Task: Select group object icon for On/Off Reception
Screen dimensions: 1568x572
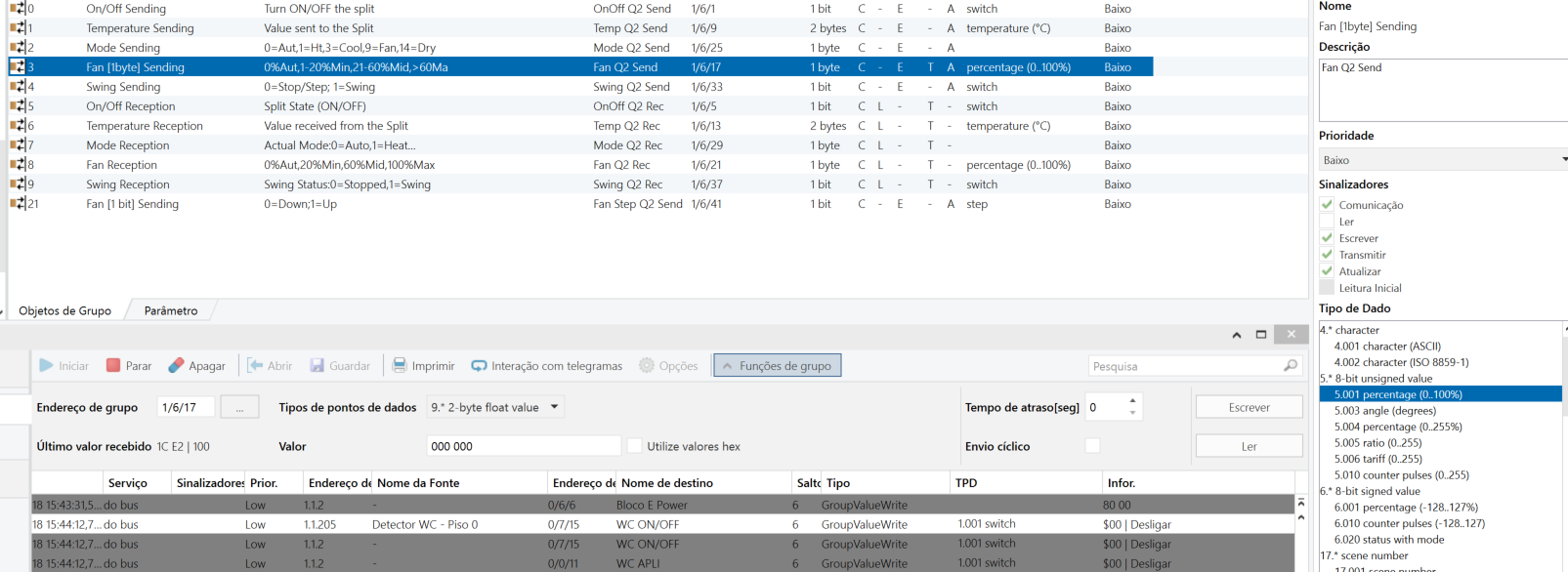Action: [x=18, y=106]
